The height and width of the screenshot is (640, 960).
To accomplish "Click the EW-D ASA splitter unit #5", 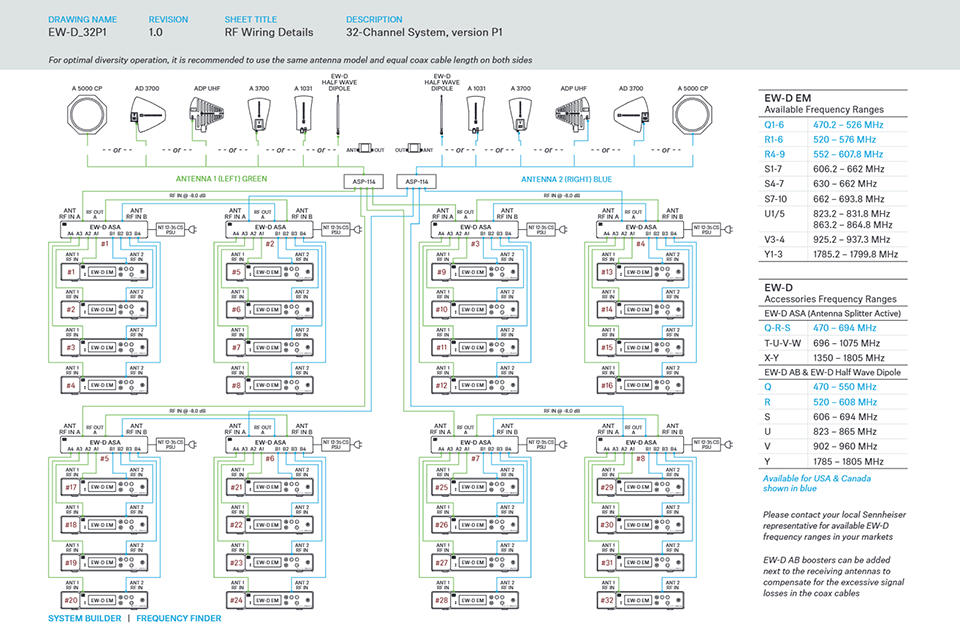I will point(104,445).
